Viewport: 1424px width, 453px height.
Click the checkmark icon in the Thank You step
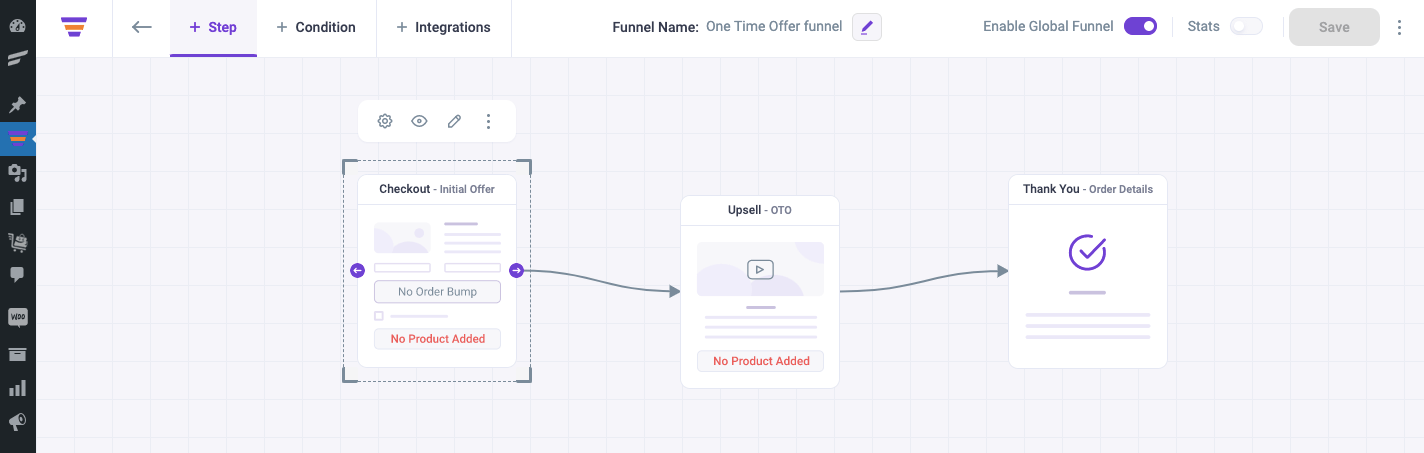tap(1087, 252)
